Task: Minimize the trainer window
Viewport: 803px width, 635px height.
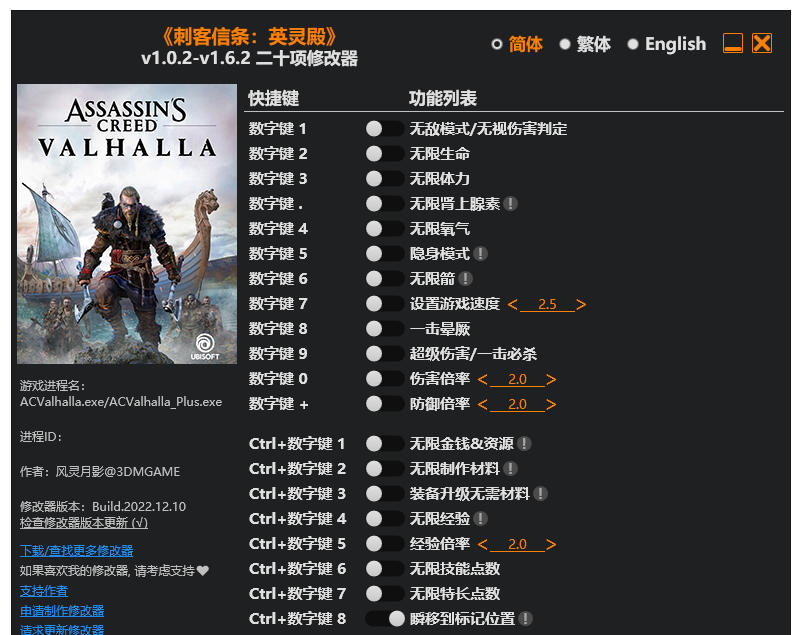Action: pos(733,44)
